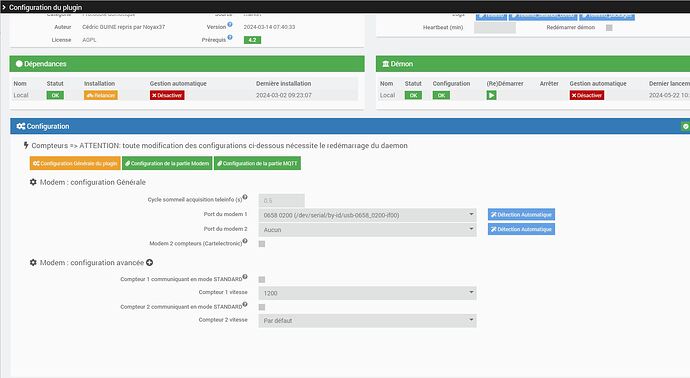Click the Dépendances panel circle icon
The width and height of the screenshot is (690, 378).
(x=19, y=64)
